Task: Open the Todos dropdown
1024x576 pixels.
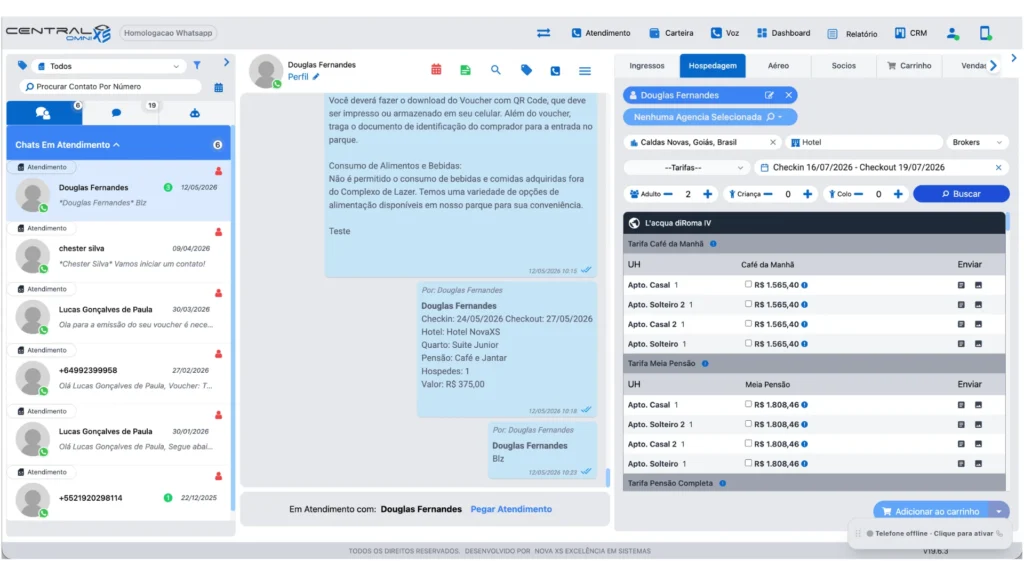Action: [108, 66]
